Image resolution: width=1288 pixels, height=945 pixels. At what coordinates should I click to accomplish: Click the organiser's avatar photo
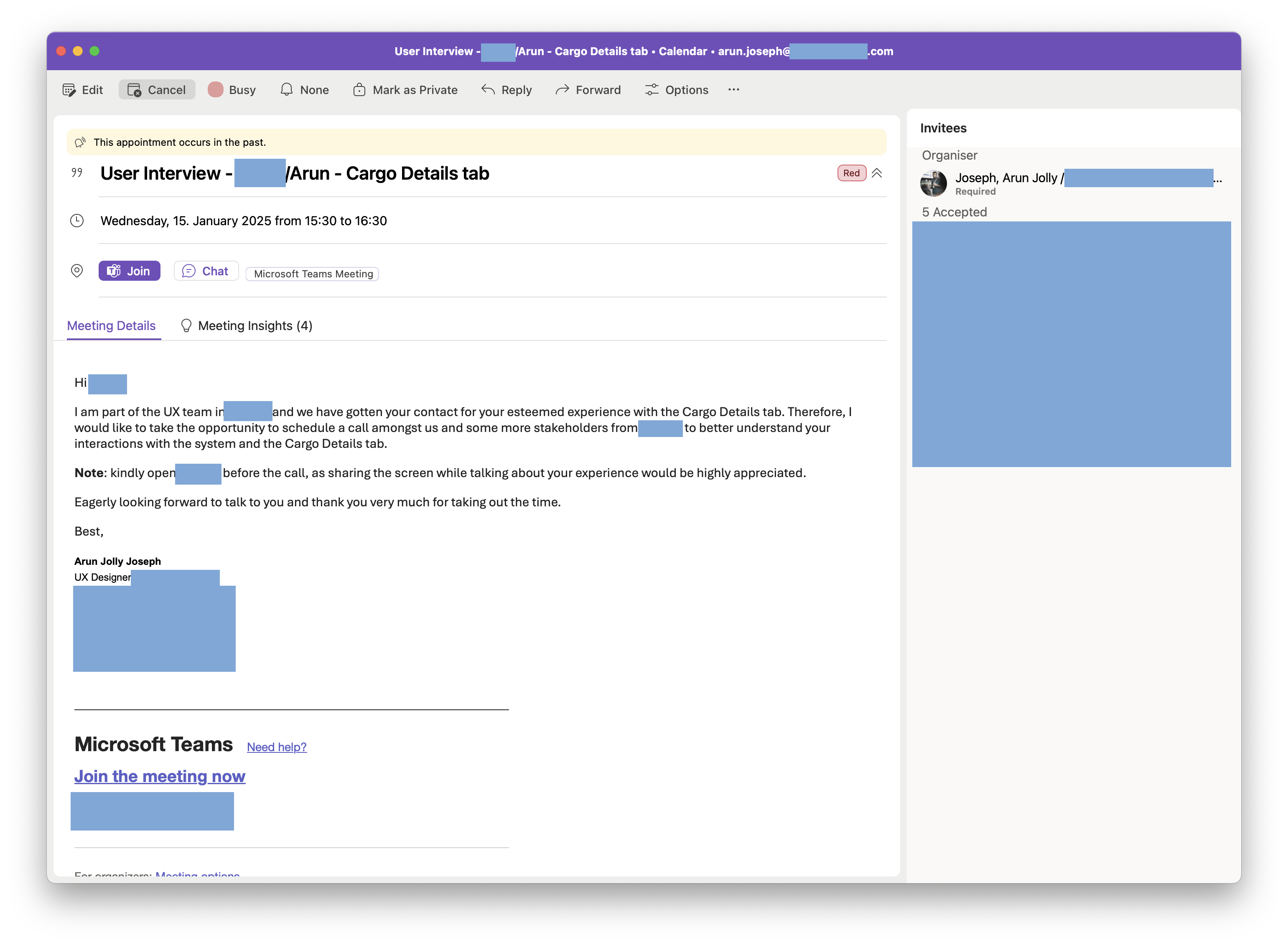point(933,184)
